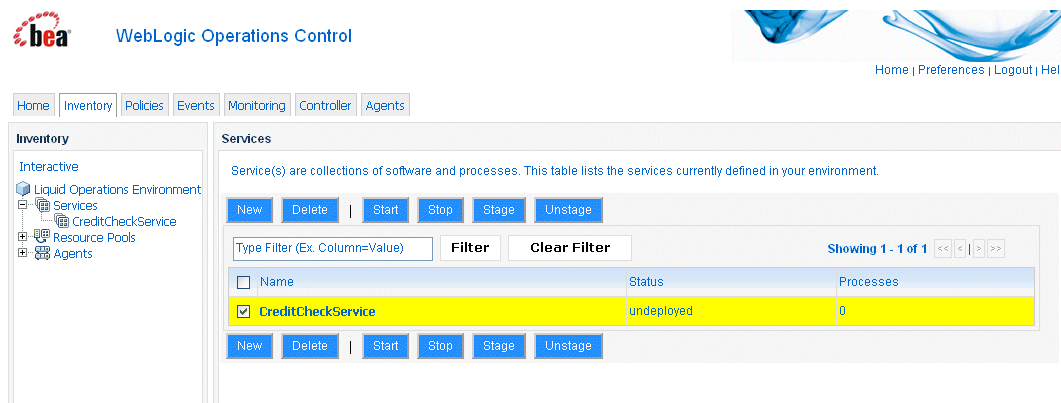The image size is (1061, 403).
Task: Click the Clear Filter button
Action: pos(570,248)
